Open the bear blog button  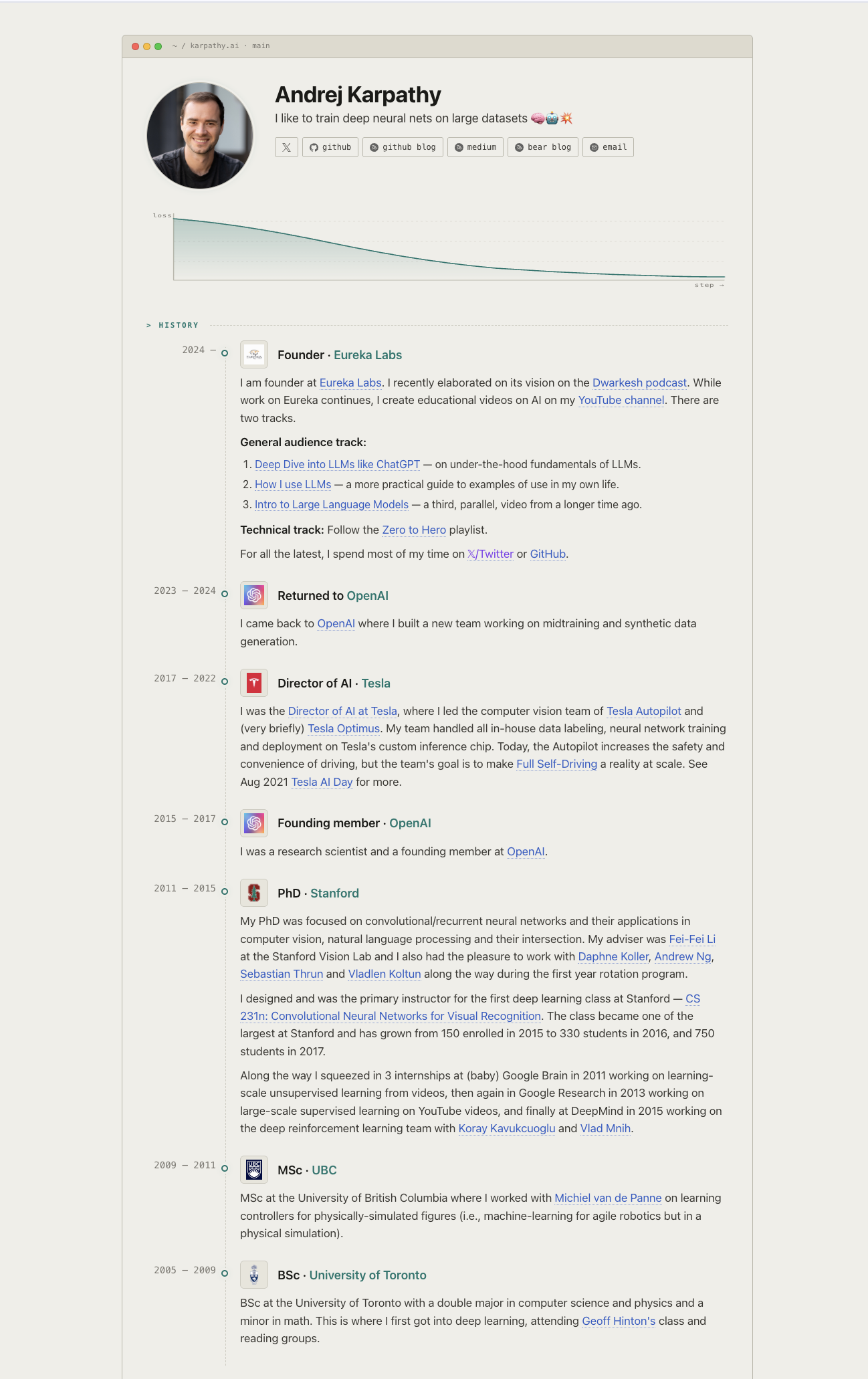click(x=543, y=147)
